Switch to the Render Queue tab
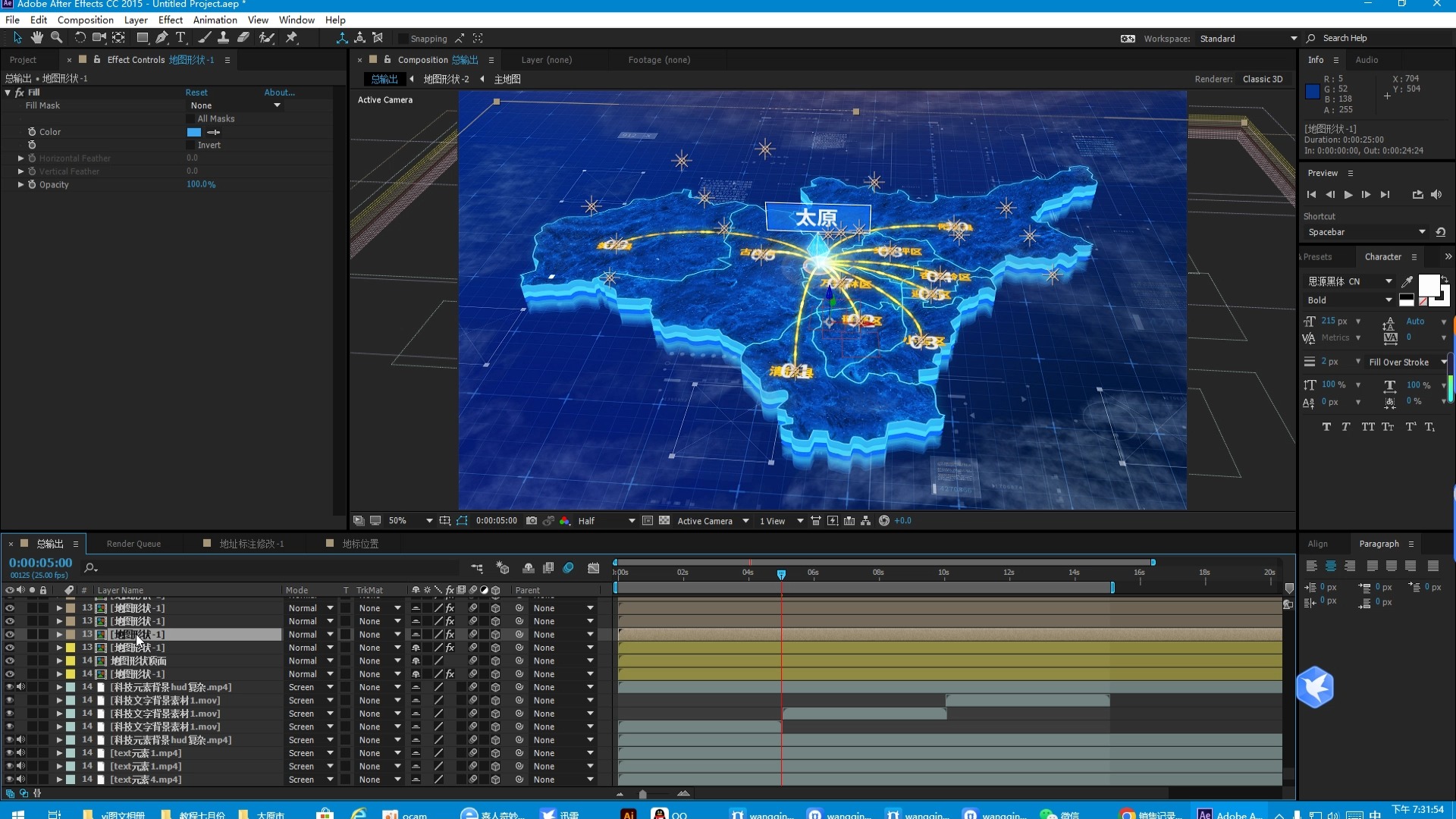 [133, 544]
